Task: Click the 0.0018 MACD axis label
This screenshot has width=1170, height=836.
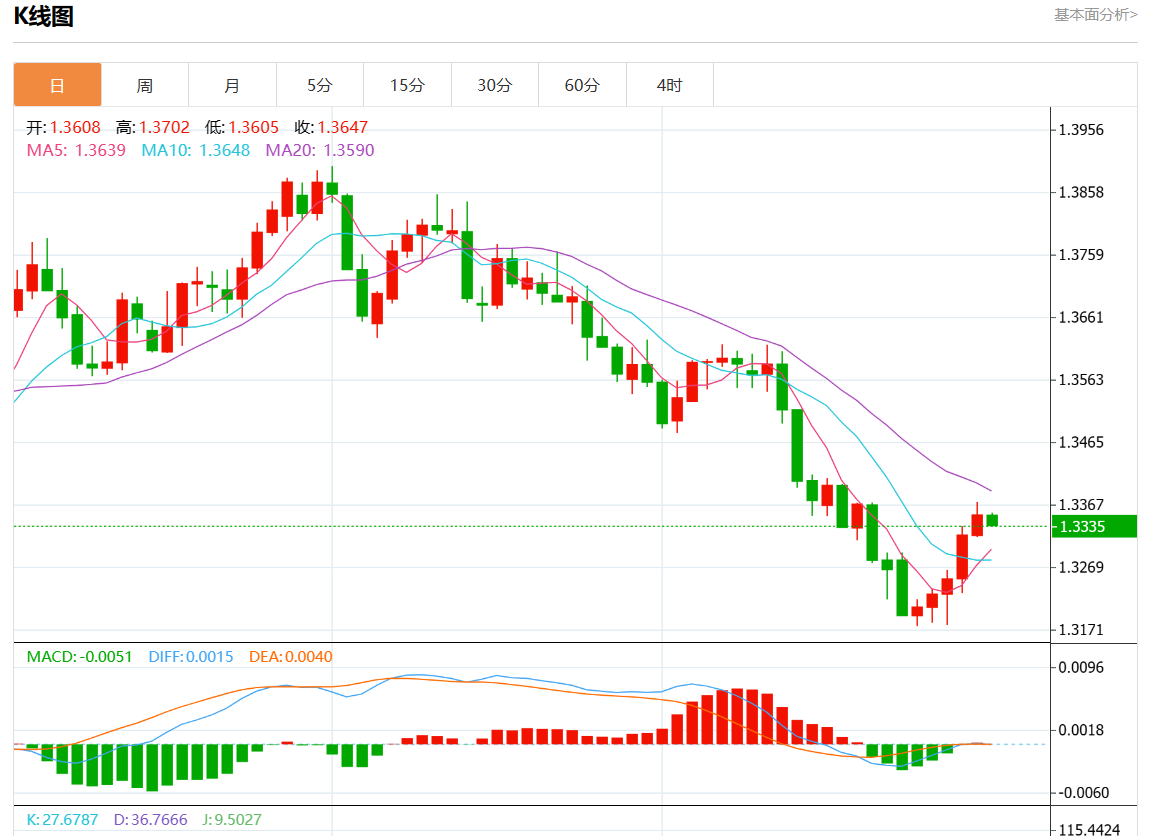Action: [1081, 730]
